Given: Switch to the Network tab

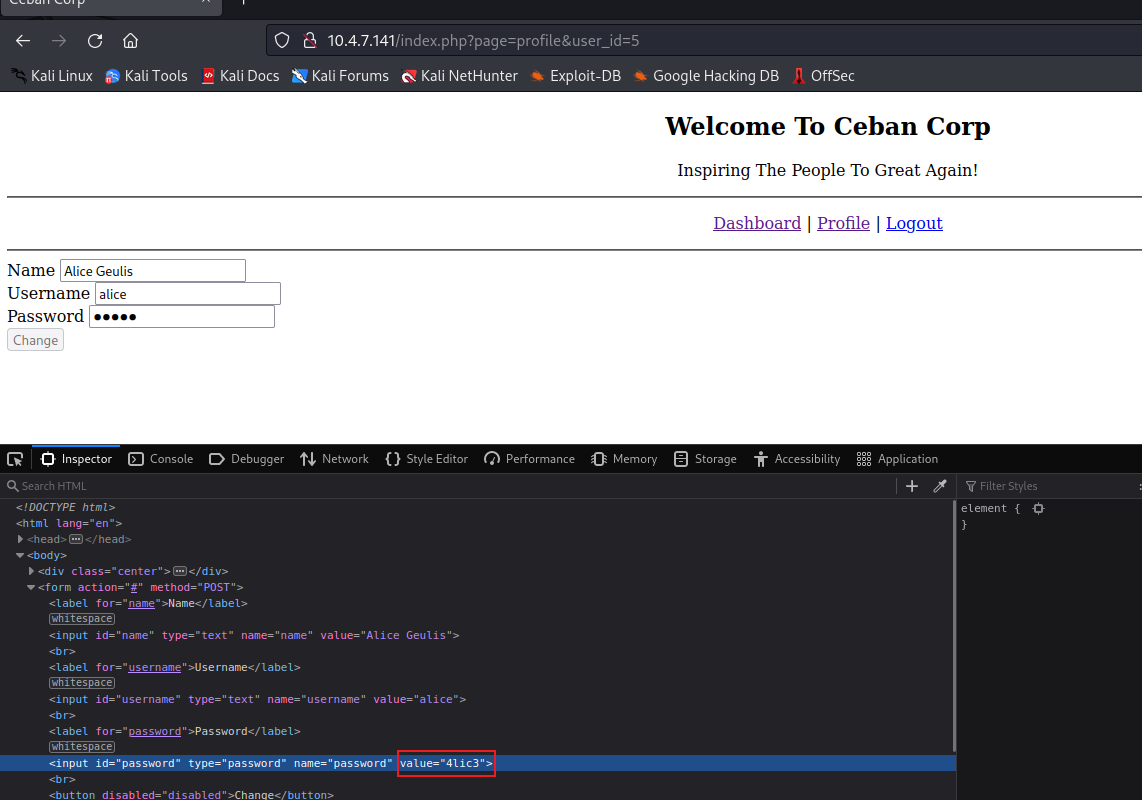Looking at the screenshot, I should click(x=334, y=459).
